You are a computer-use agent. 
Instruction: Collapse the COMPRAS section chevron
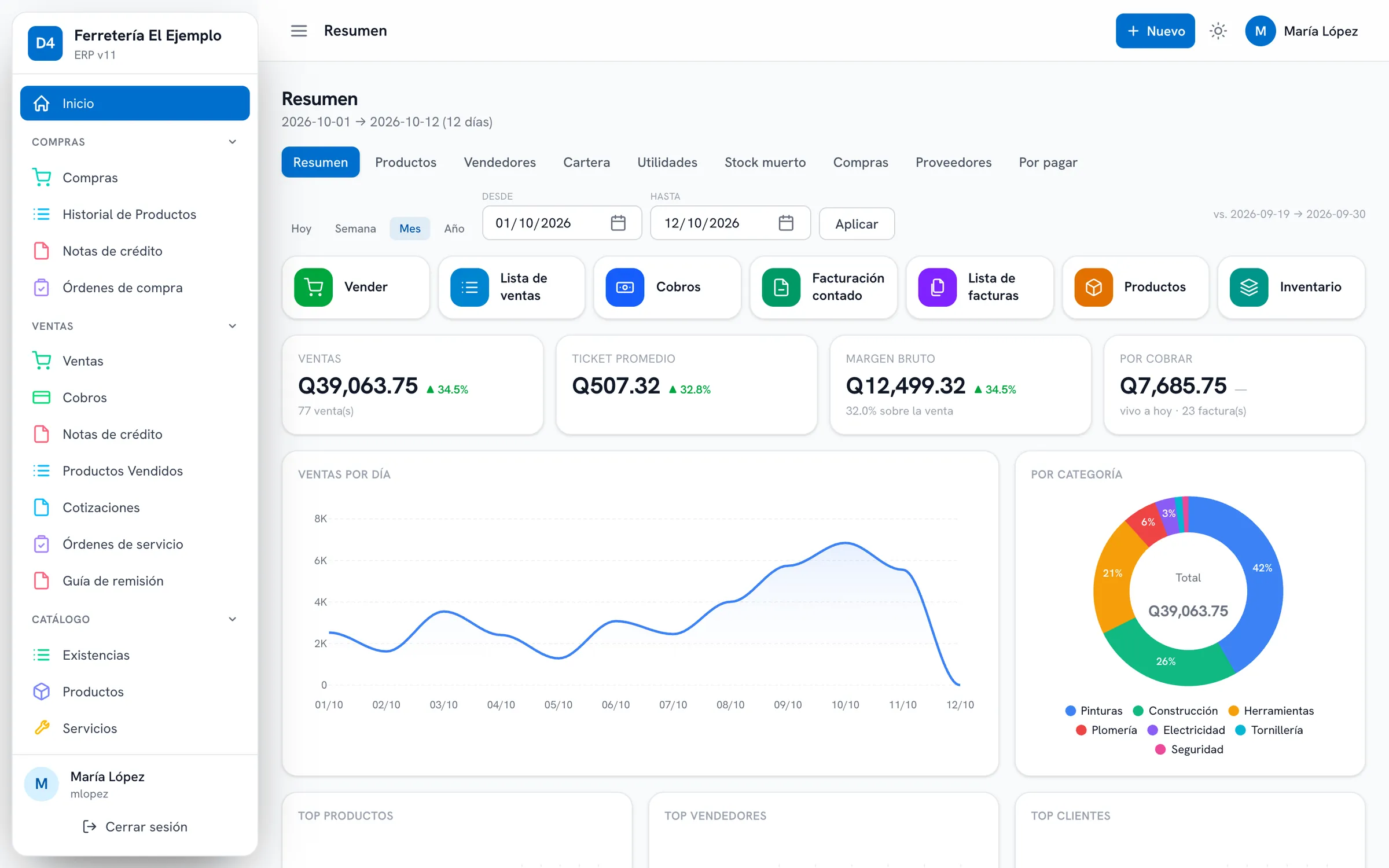(x=232, y=142)
